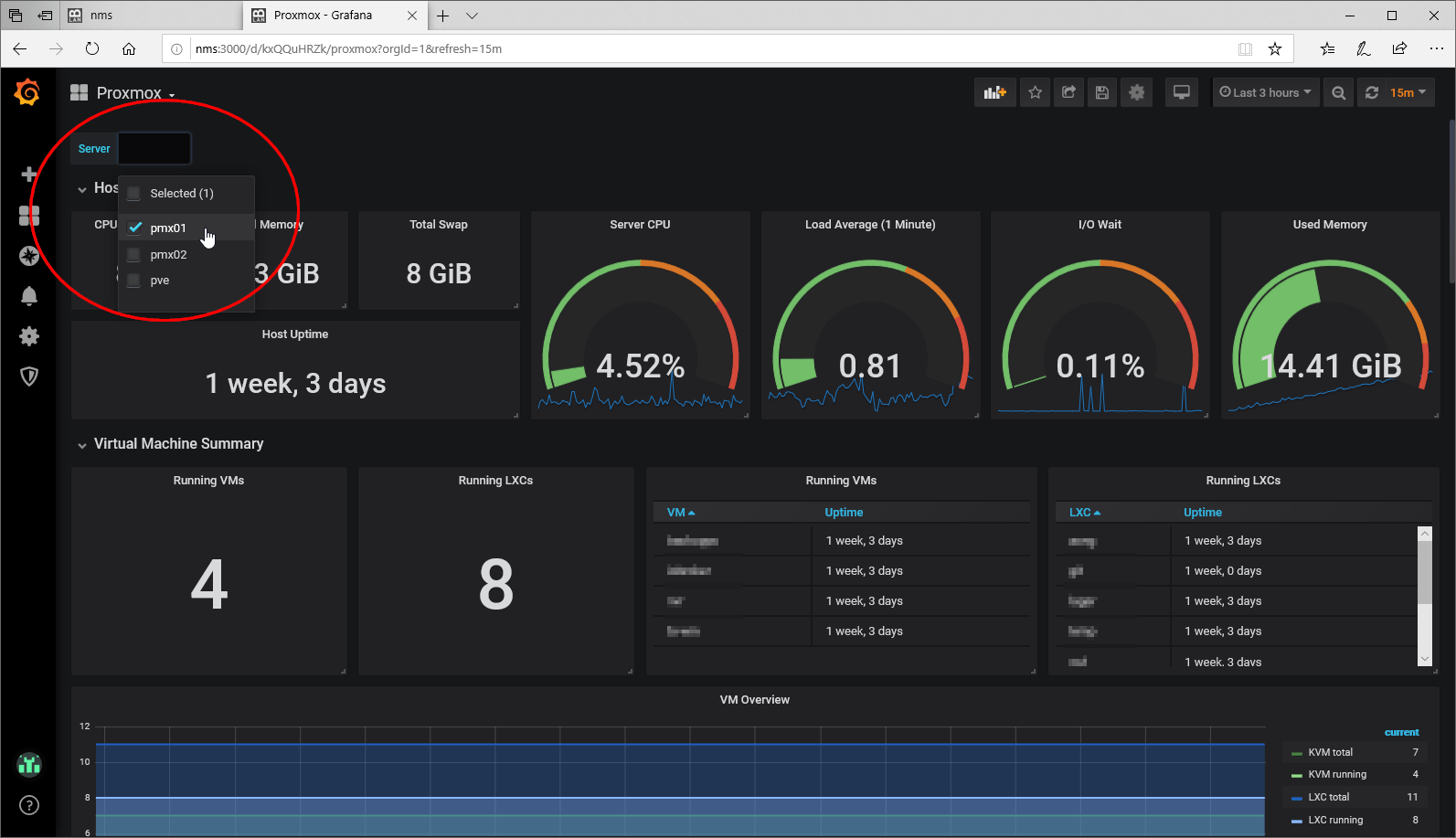Click the Used Memory panel title

tap(1330, 225)
